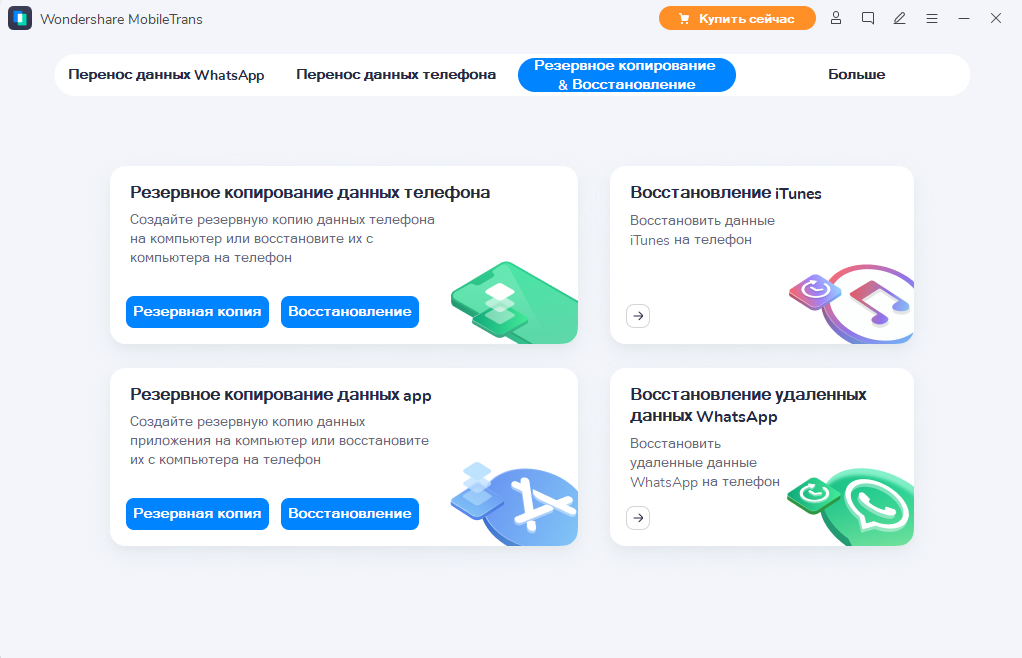Click the pencil edit icon in title bar
This screenshot has height=658, width=1022.
point(899,18)
